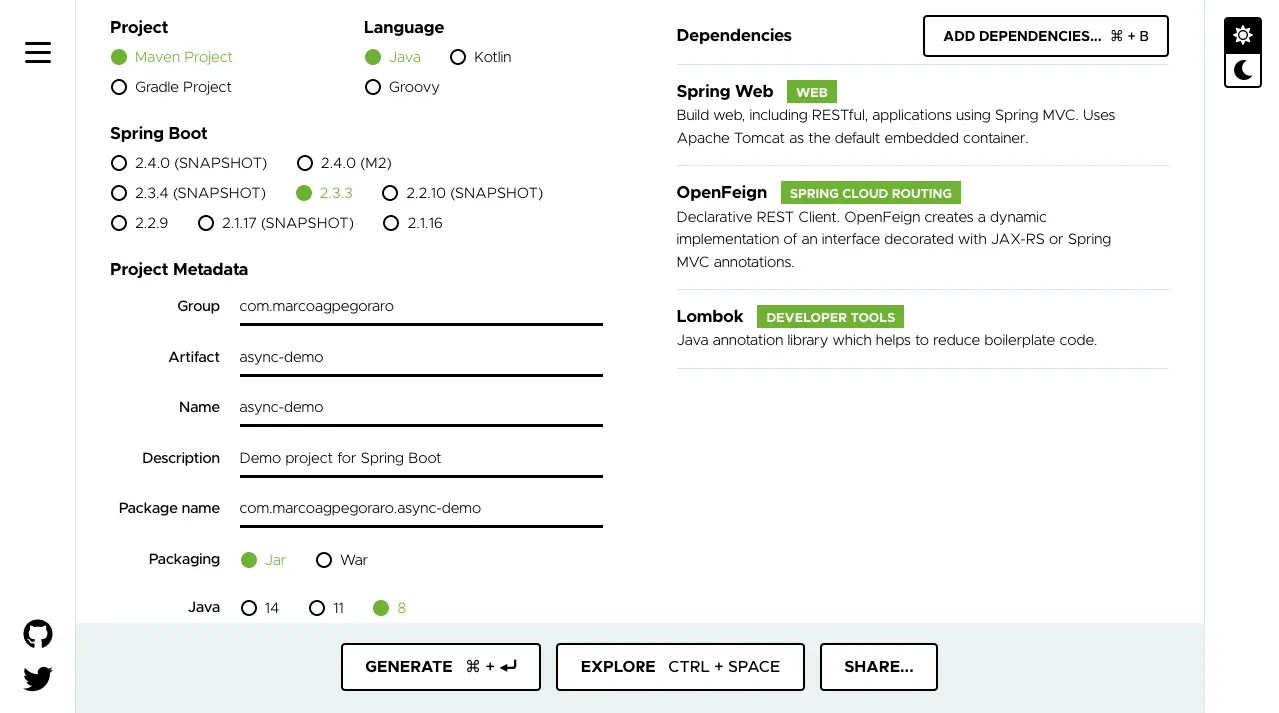This screenshot has width=1279, height=713.
Task: Choose War packaging option
Action: pyautogui.click(x=342, y=560)
